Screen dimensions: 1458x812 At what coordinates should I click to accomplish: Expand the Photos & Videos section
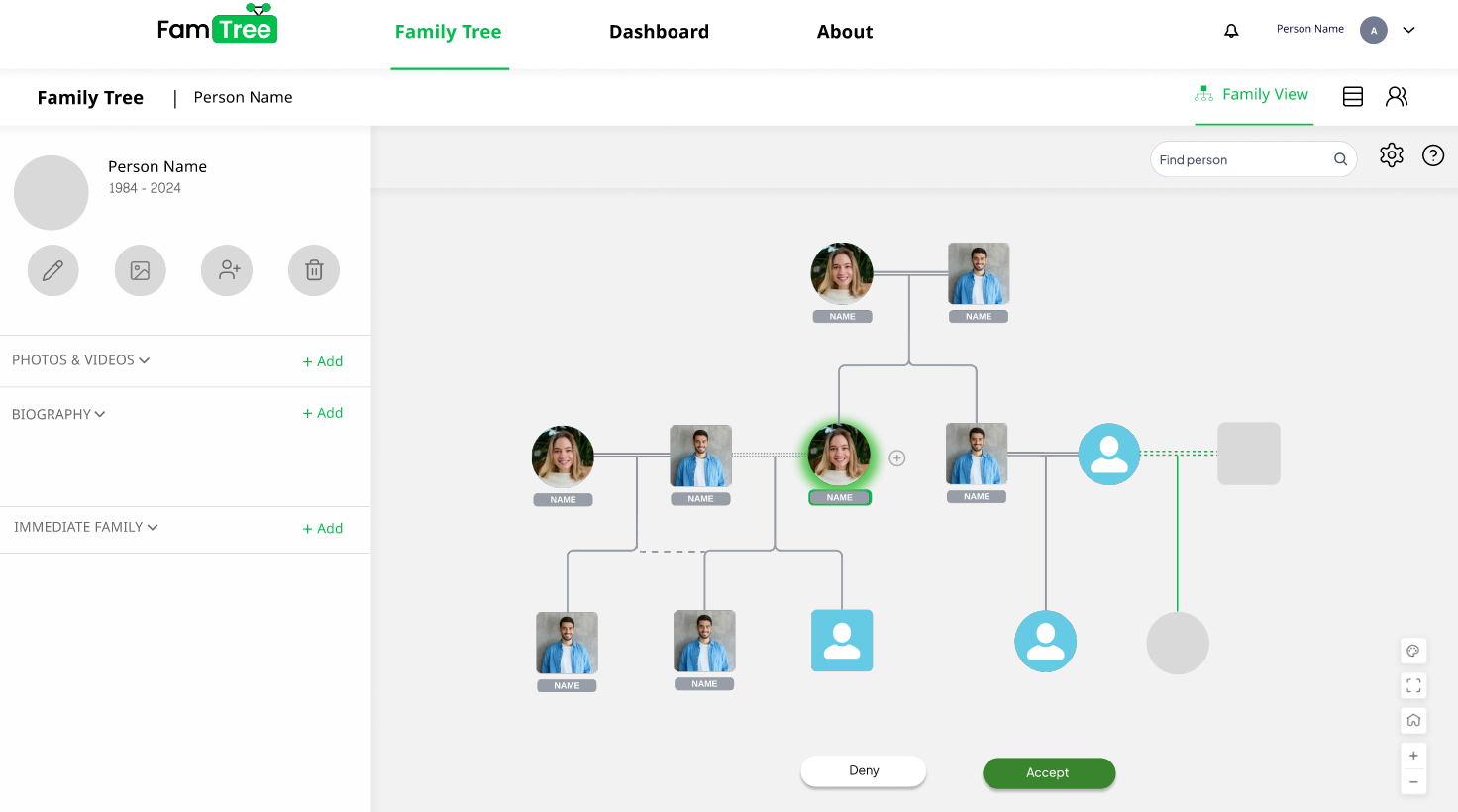[x=81, y=360]
